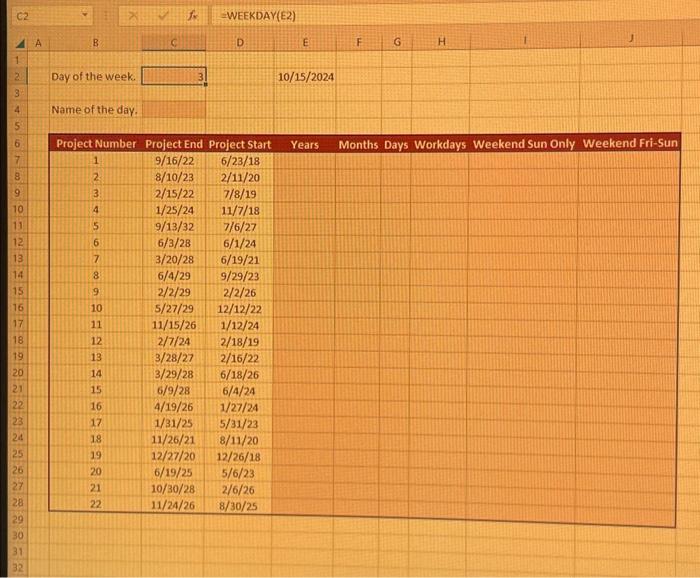This screenshot has height=578, width=700.
Task: Click Project Start date 12/12/22
Action: click(x=240, y=309)
